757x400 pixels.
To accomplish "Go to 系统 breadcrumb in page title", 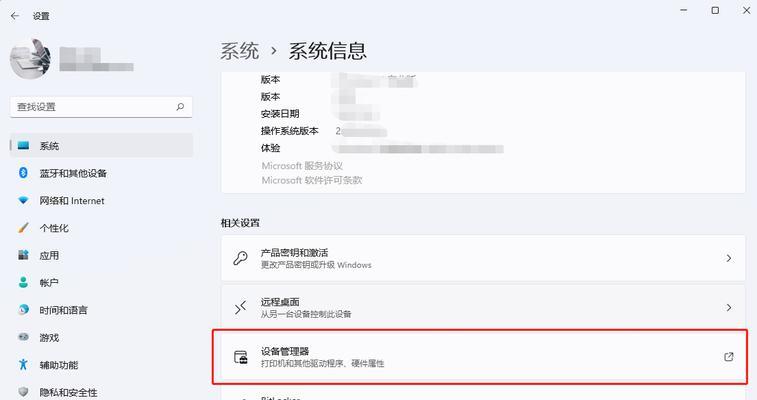I will [239, 51].
